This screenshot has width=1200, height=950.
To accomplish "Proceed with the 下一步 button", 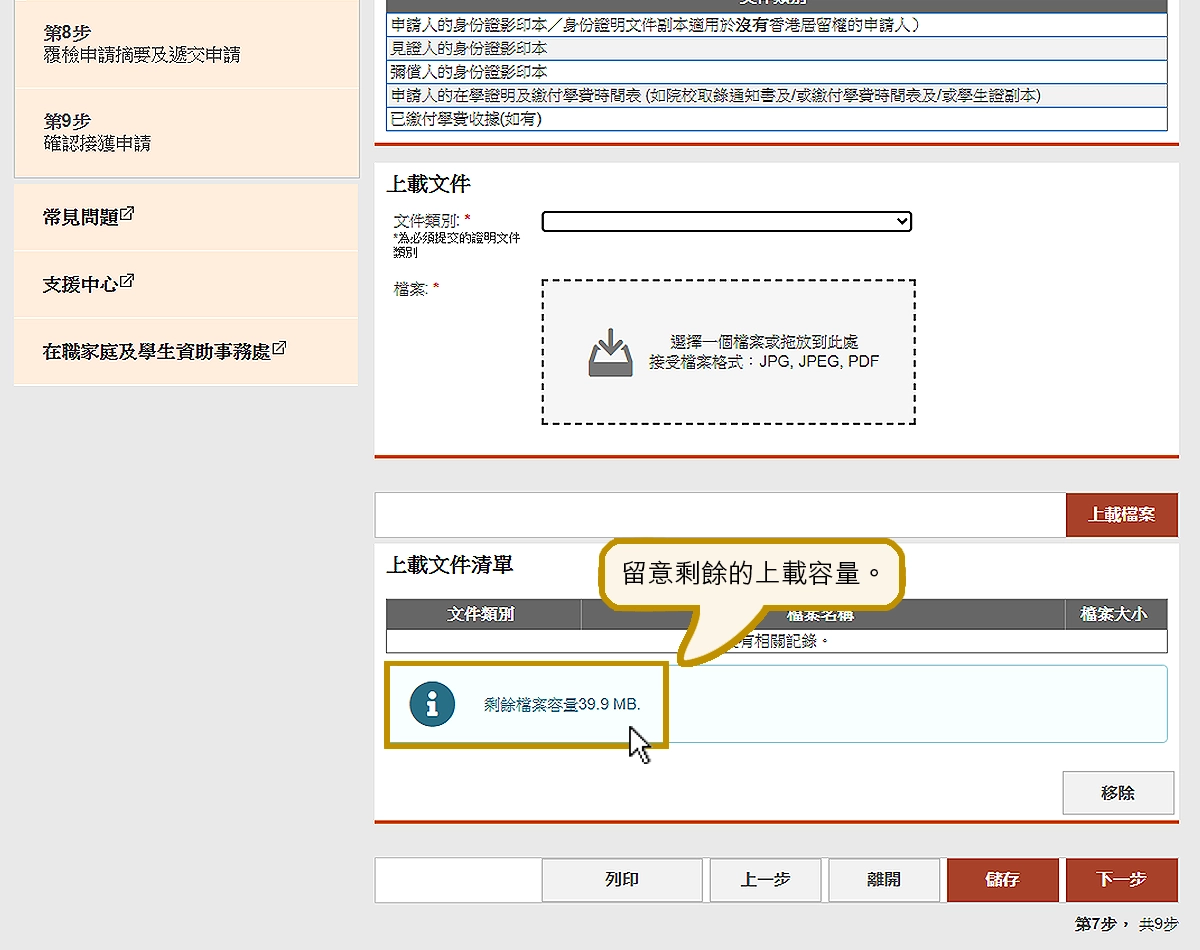I will pos(1121,880).
